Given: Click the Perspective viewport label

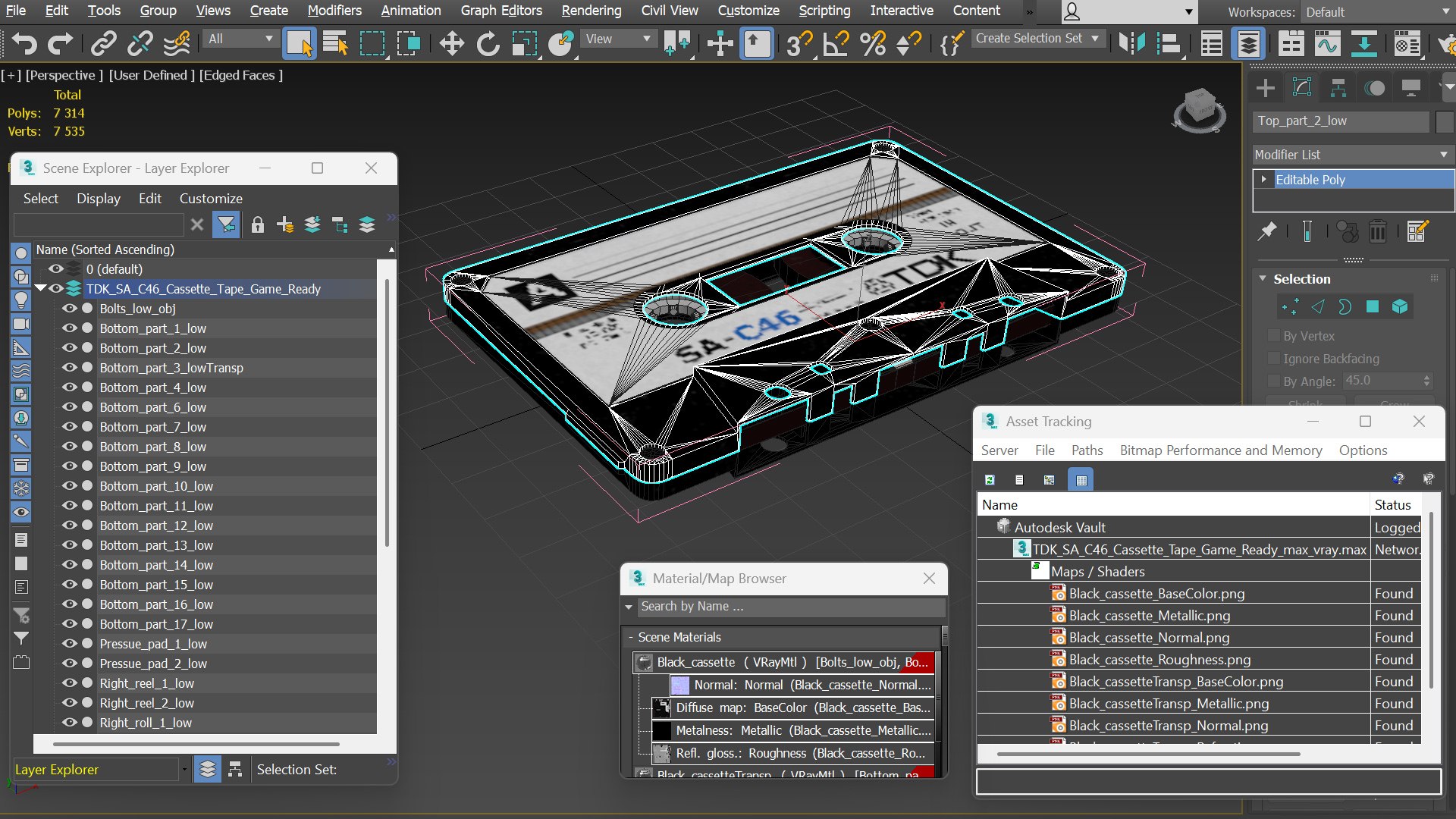Looking at the screenshot, I should coord(64,75).
